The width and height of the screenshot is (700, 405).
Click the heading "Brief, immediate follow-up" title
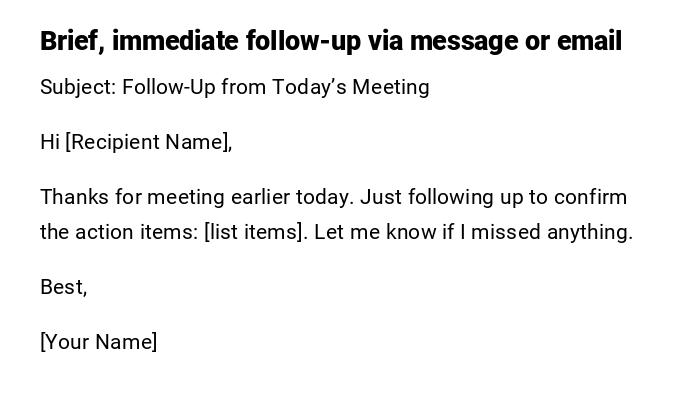(330, 42)
